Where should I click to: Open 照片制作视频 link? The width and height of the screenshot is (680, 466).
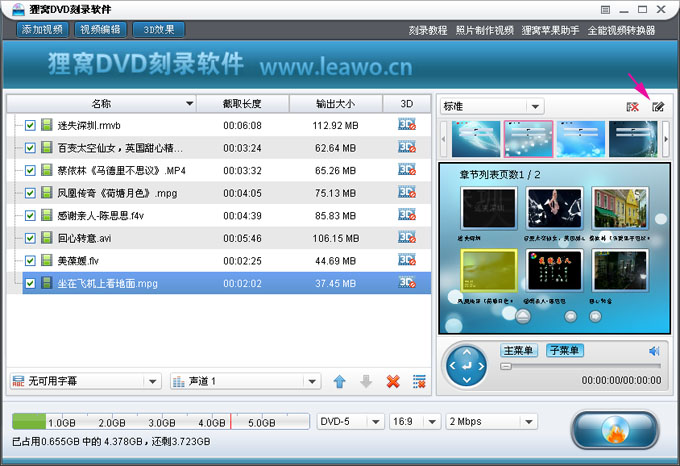click(x=484, y=30)
